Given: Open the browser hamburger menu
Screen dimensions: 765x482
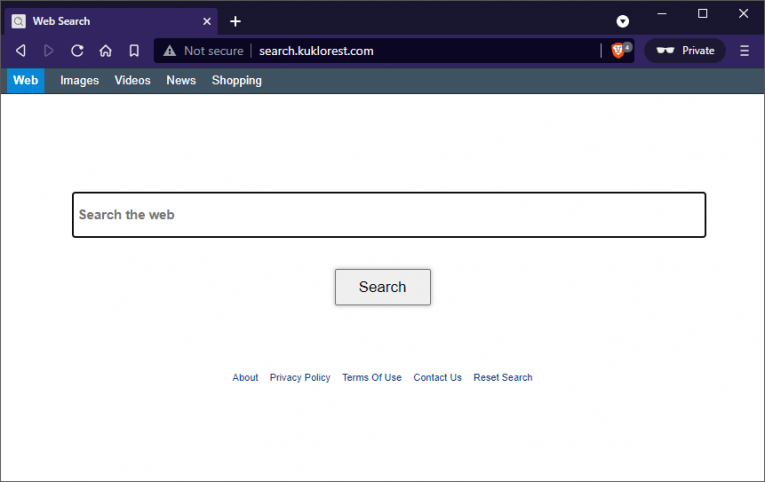Looking at the screenshot, I should (x=744, y=51).
